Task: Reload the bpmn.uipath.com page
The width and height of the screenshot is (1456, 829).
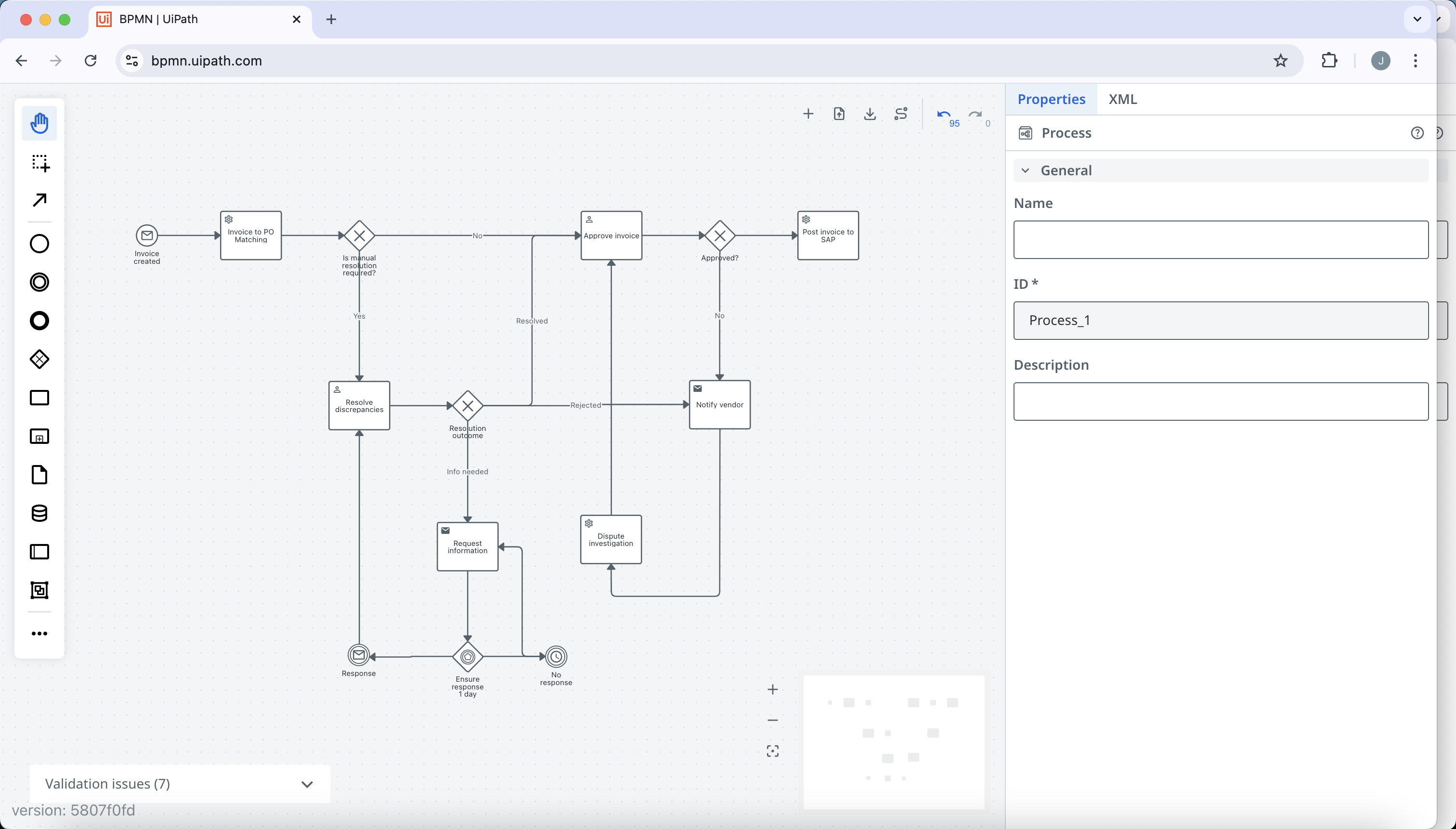Action: click(91, 60)
